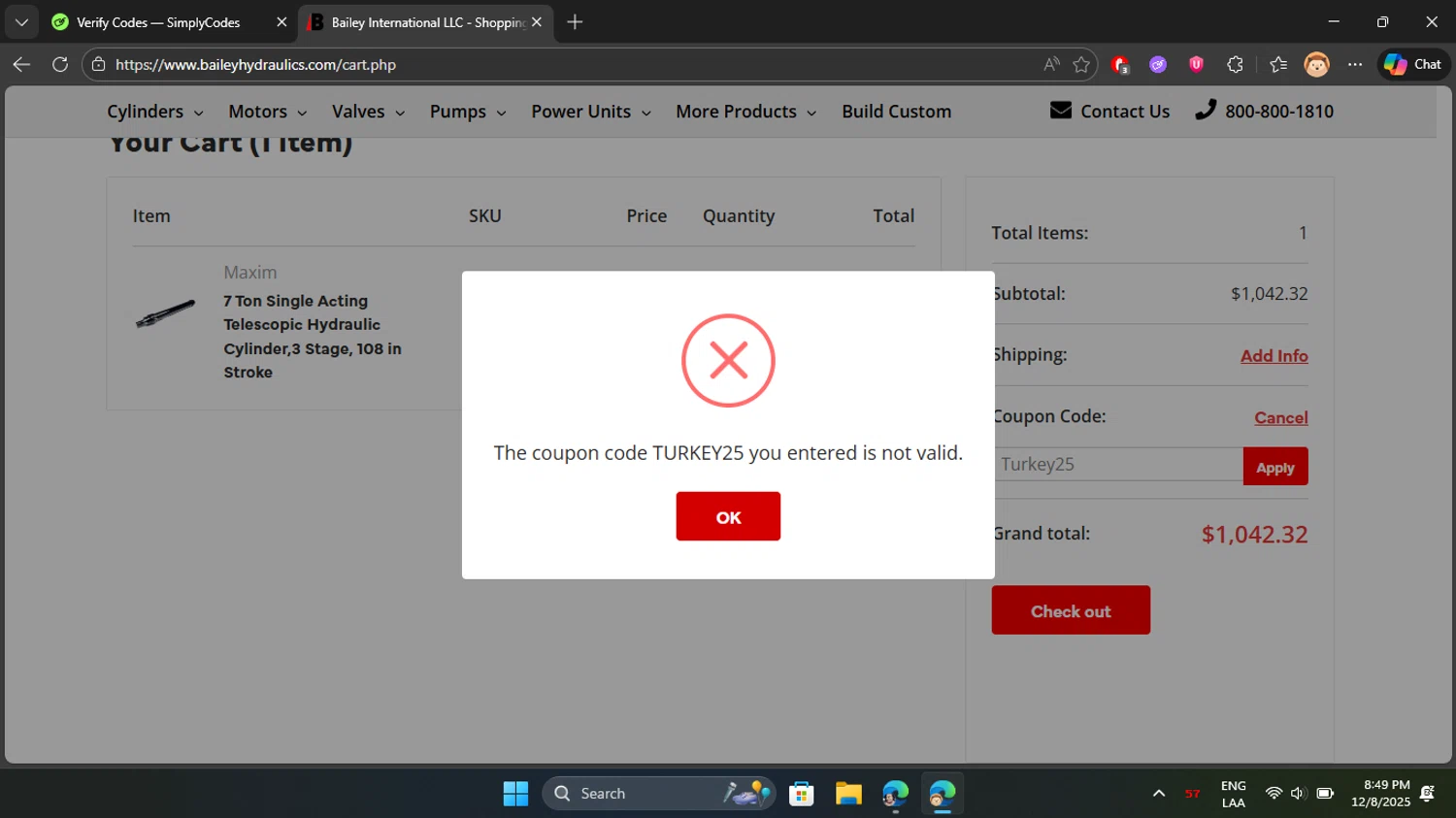The image size is (1456, 818).
Task: Click the taskbar Search box
Action: point(659,794)
